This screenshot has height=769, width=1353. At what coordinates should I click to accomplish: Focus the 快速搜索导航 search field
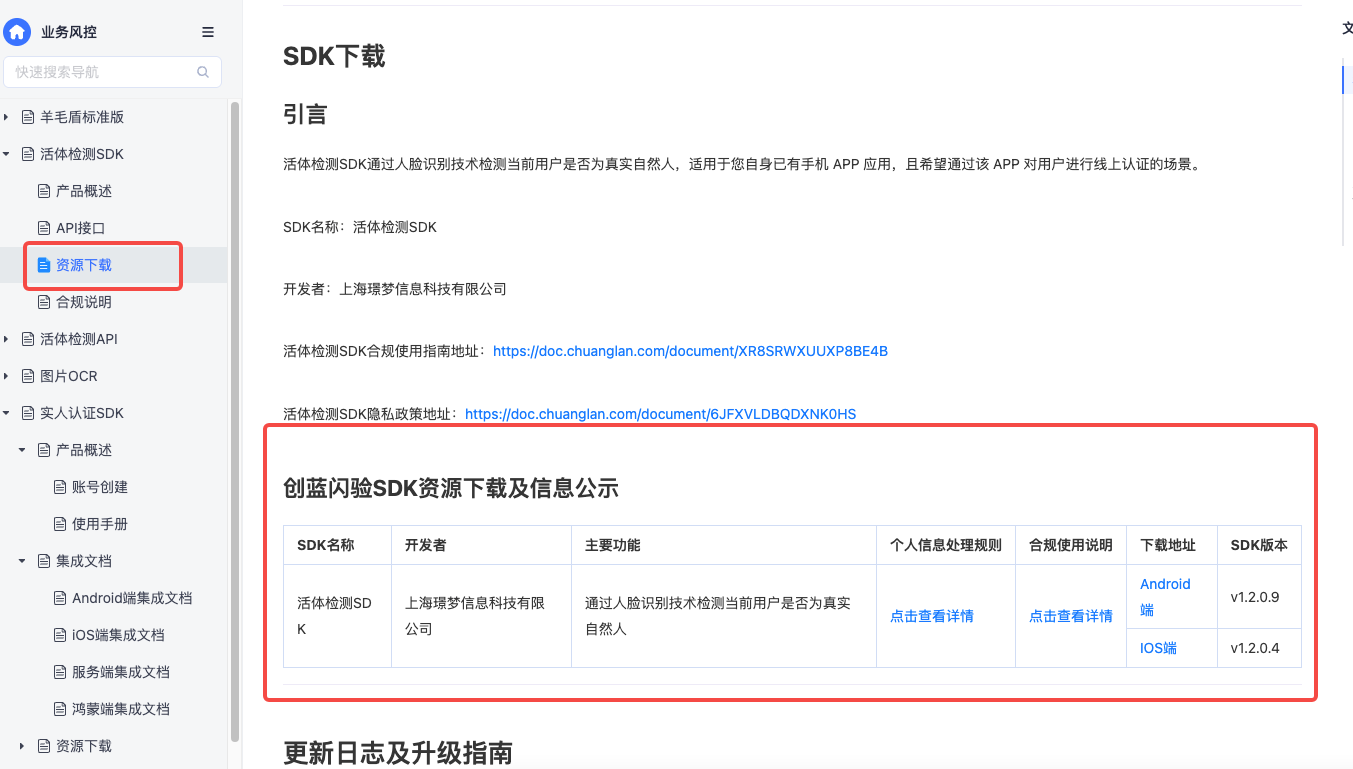[x=100, y=72]
